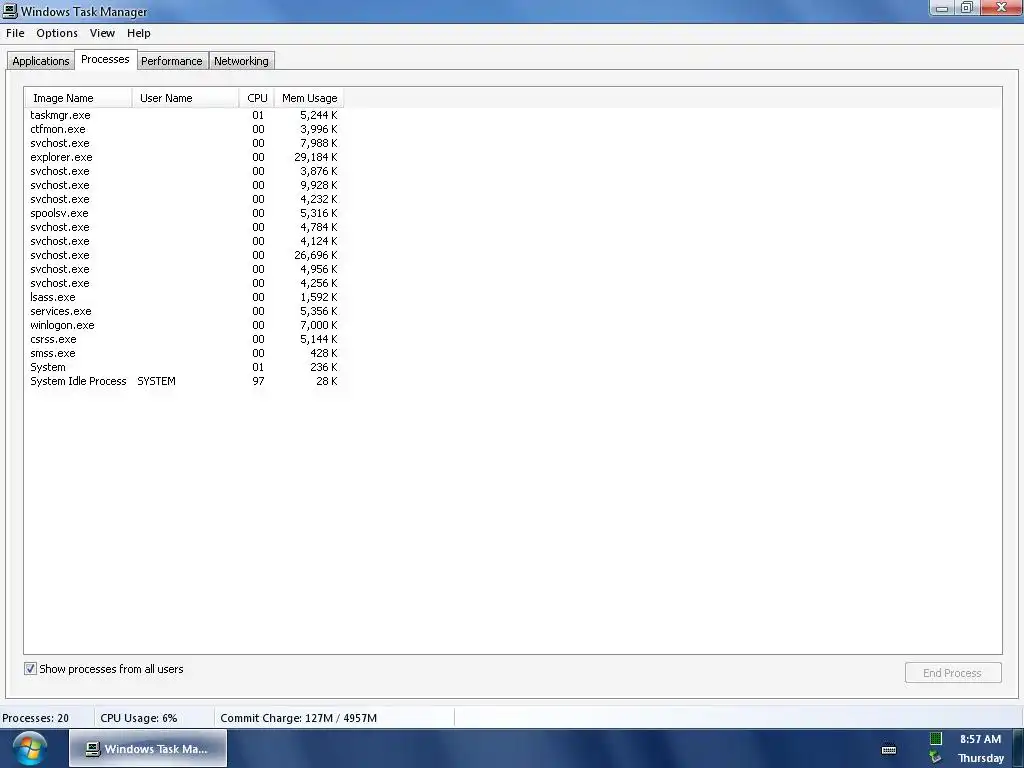Open the View menu
Screen dimensions: 1024x768
coord(102,33)
